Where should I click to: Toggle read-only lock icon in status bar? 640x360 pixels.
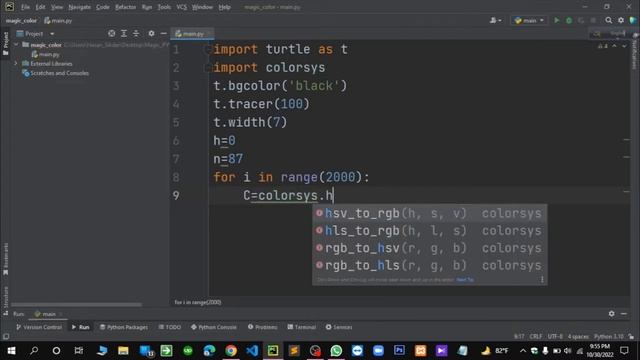(631, 337)
